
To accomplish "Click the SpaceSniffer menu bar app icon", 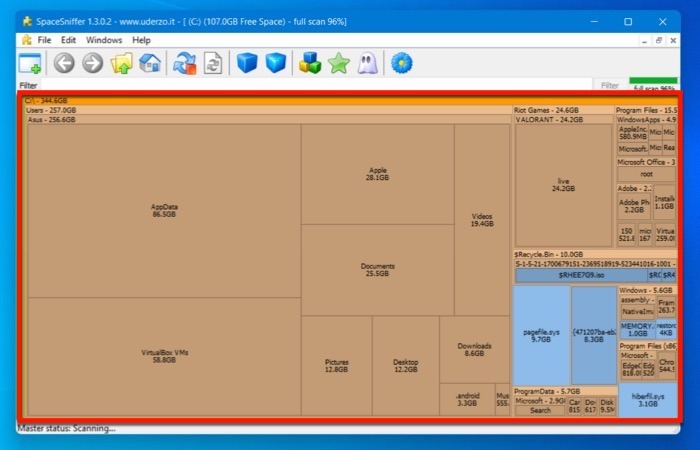I will pos(27,40).
